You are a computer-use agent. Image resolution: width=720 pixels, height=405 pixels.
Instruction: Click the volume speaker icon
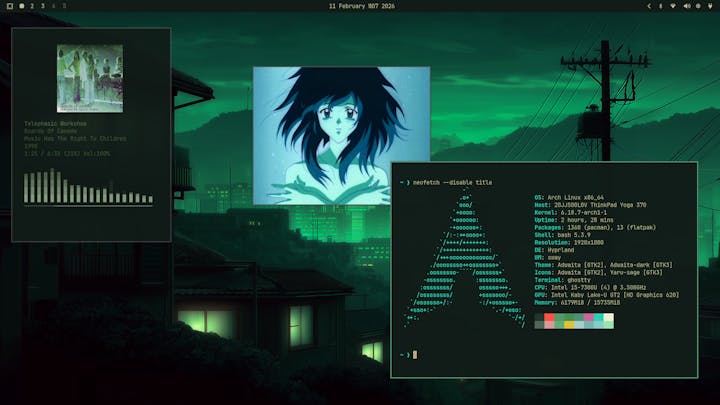pos(685,6)
